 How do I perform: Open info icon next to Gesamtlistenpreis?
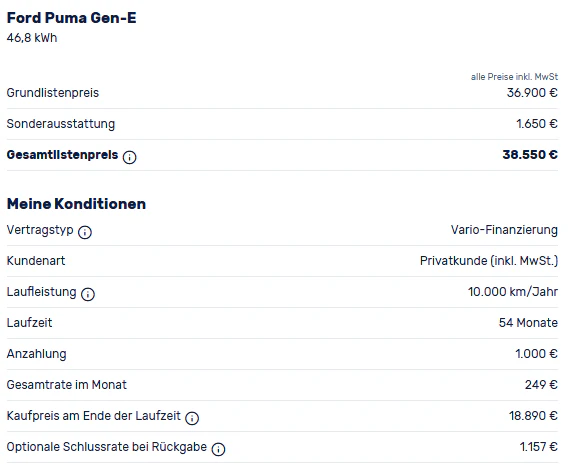(x=130, y=157)
